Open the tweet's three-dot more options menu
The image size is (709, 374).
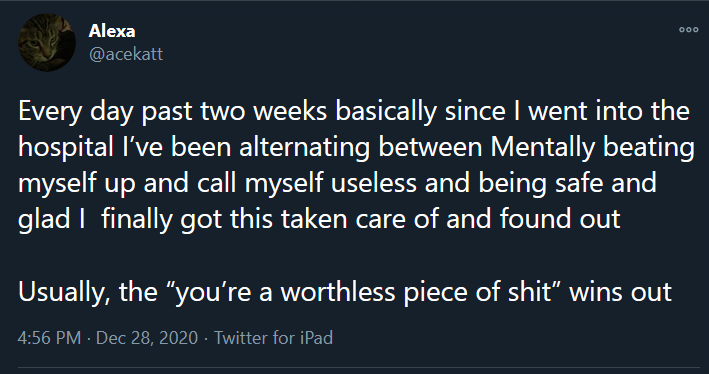point(689,30)
